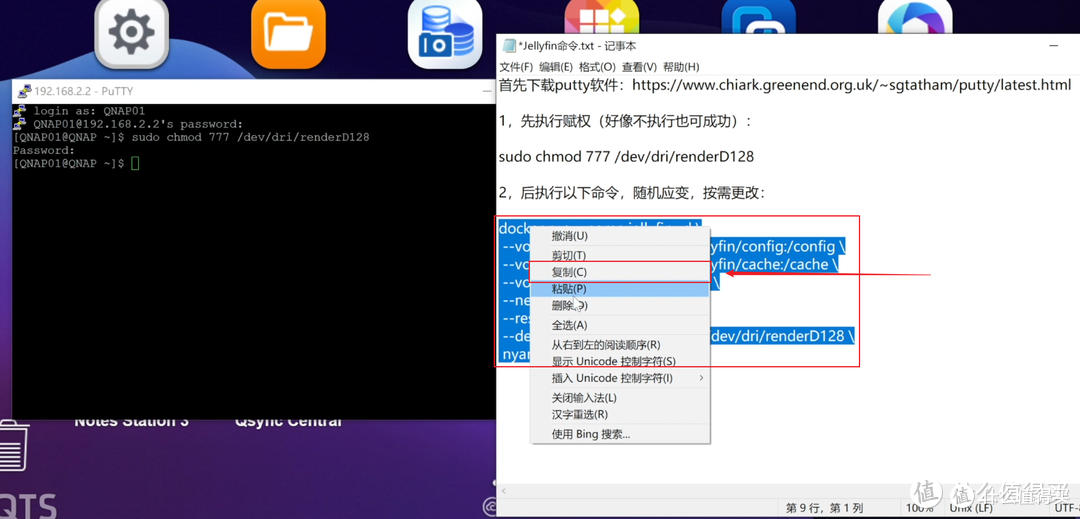The height and width of the screenshot is (519, 1080).
Task: Choose 剪切(T) in the context menu
Action: click(x=620, y=254)
